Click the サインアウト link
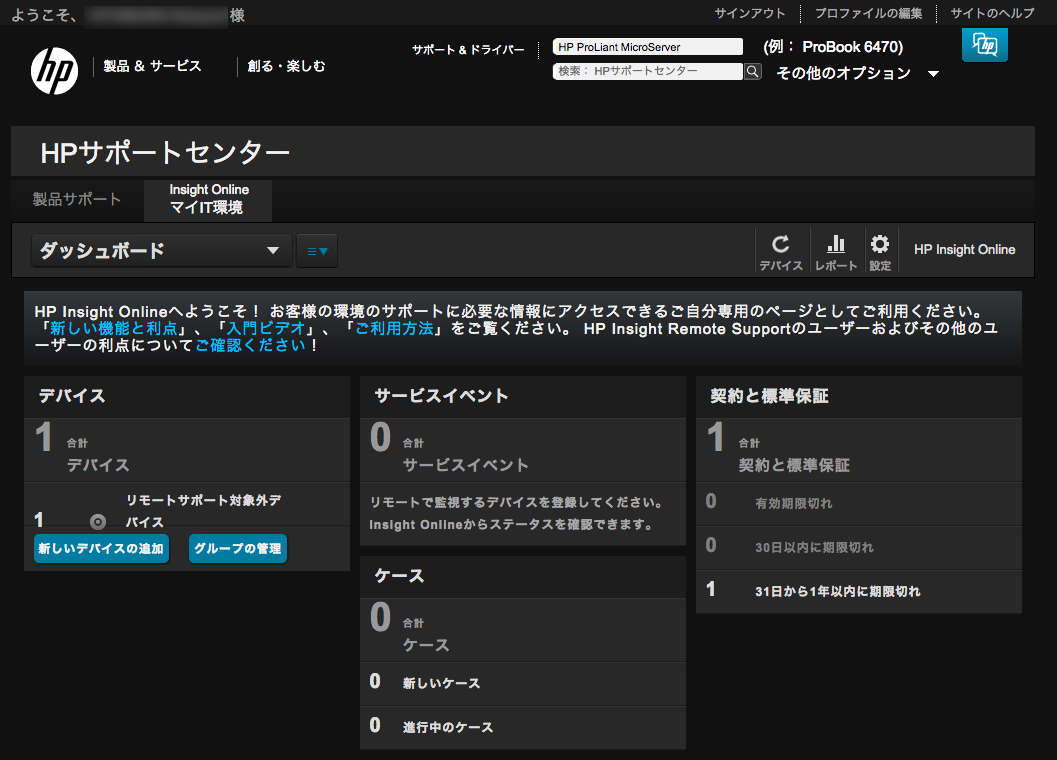 [x=750, y=13]
